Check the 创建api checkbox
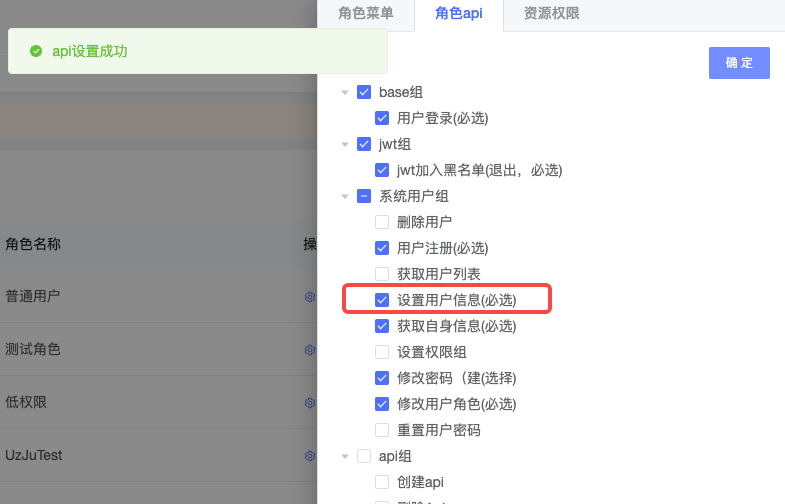 click(382, 482)
